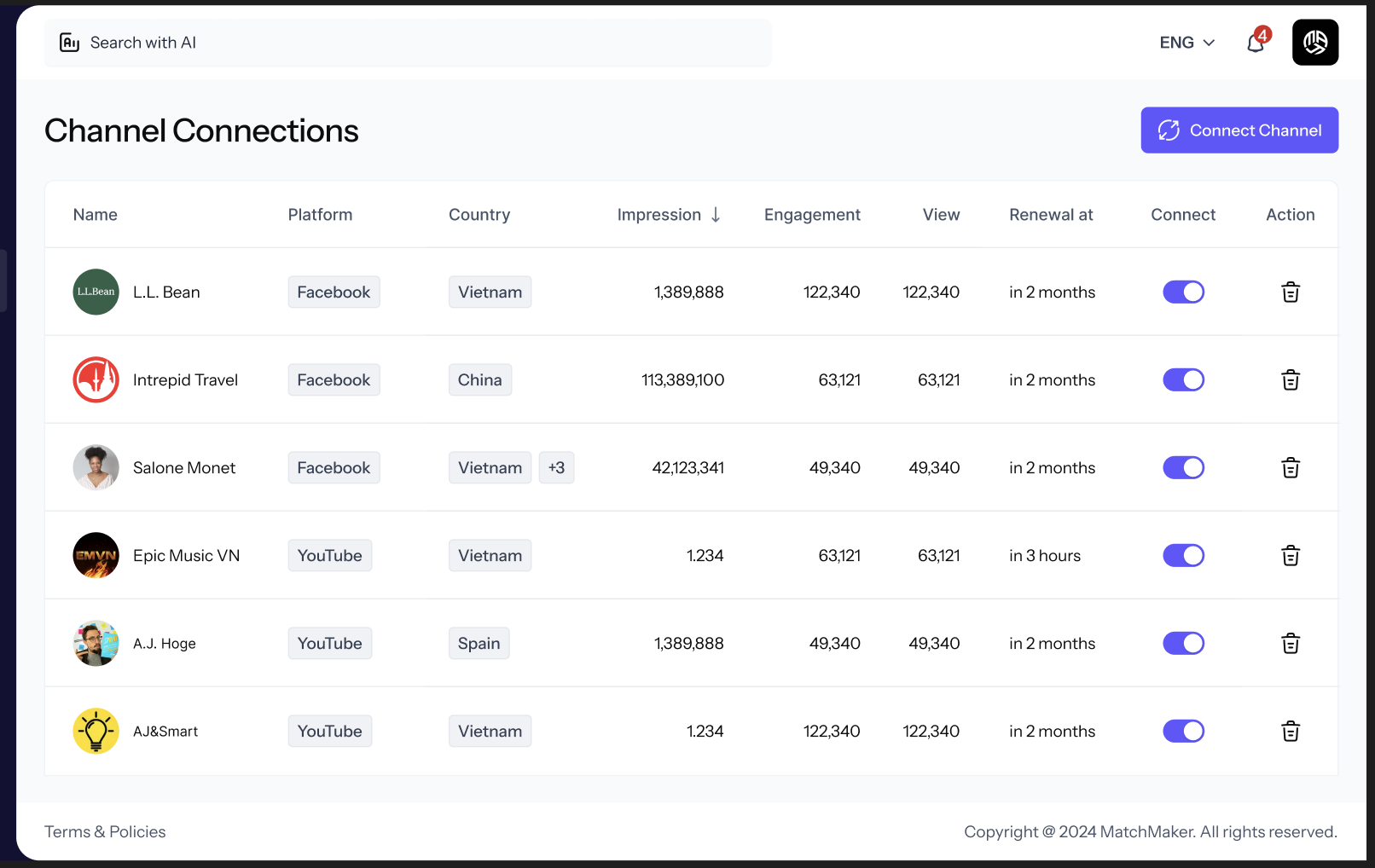The height and width of the screenshot is (868, 1375).
Task: Click trash icon in AJ&Smart row
Action: [1291, 732]
